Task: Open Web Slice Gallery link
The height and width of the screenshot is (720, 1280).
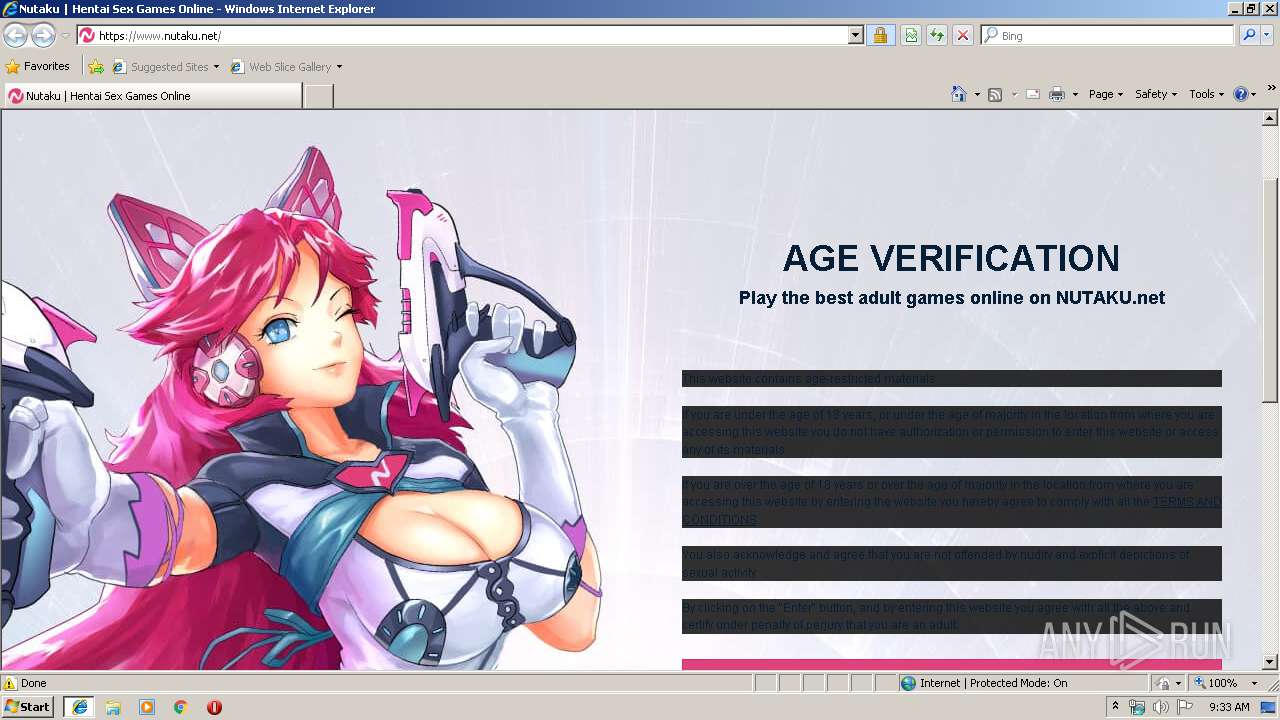Action: pos(281,67)
